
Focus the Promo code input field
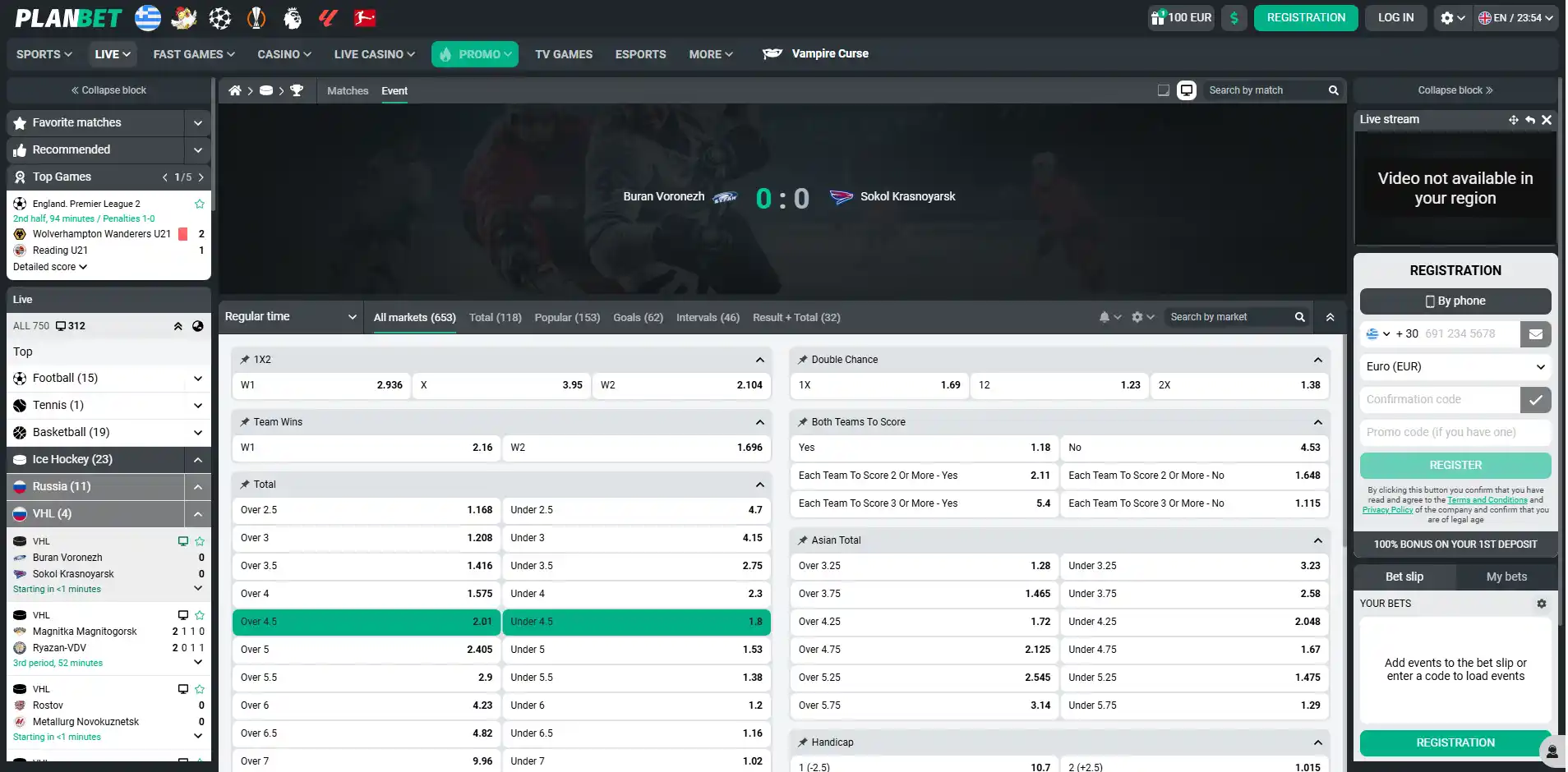click(1455, 433)
